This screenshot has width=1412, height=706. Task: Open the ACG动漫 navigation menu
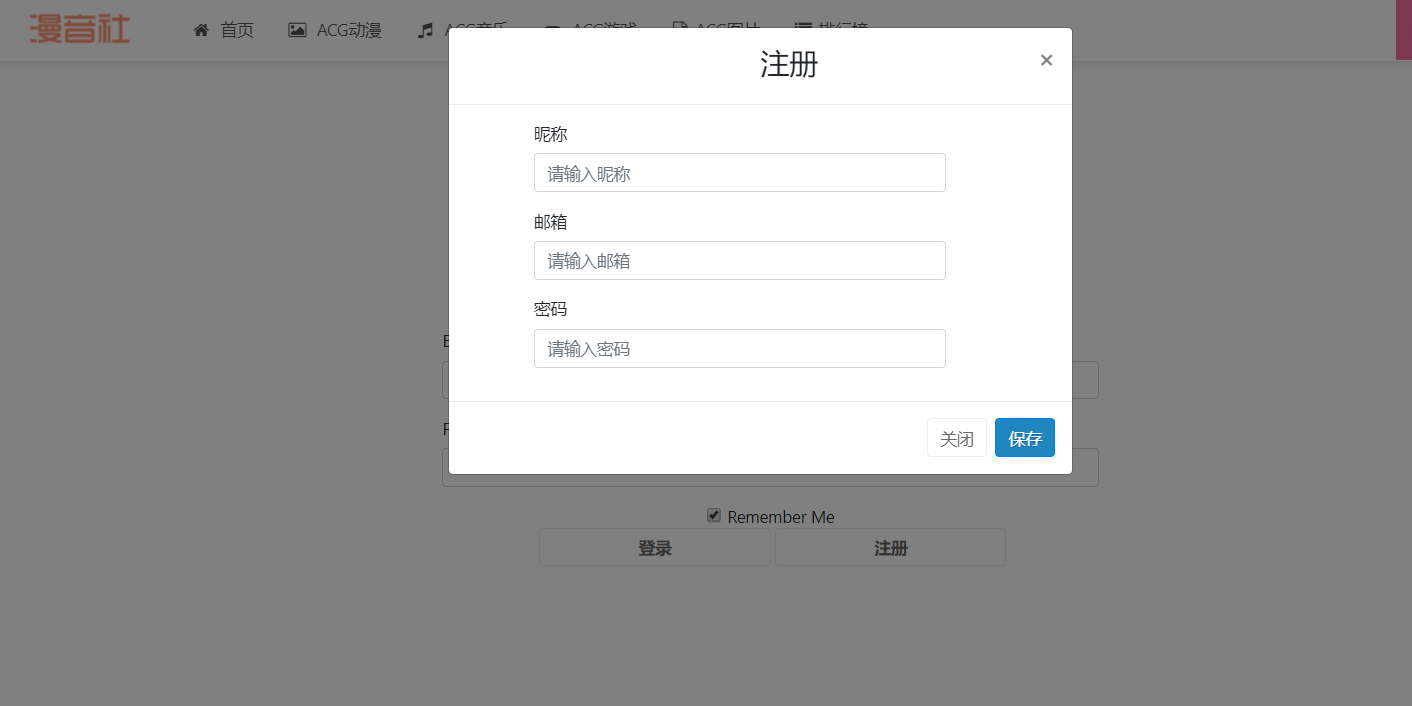coord(347,30)
